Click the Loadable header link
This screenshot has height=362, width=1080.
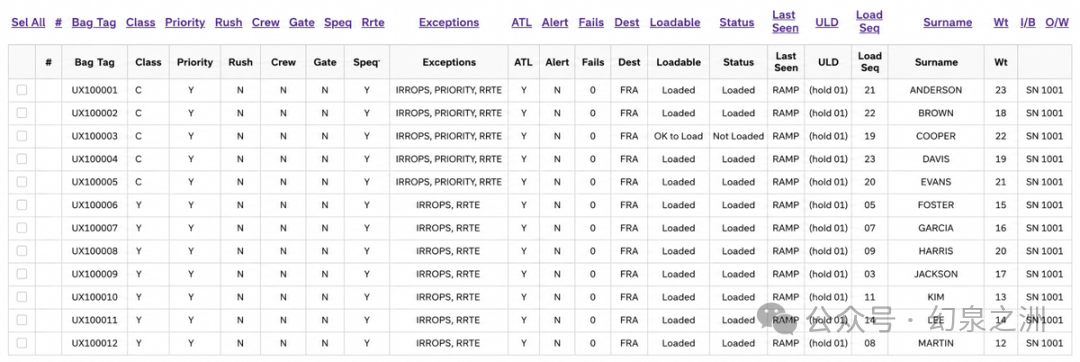(x=675, y=22)
